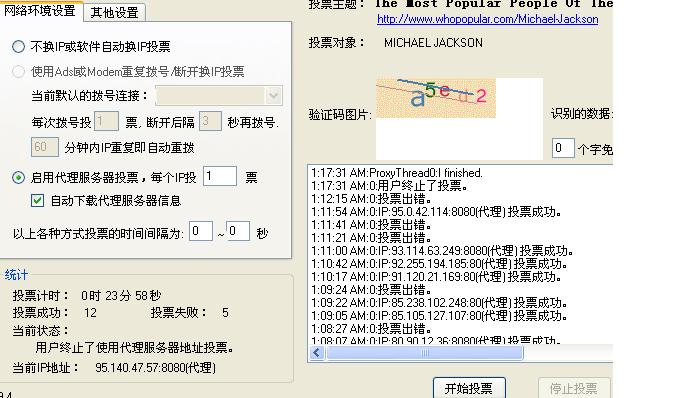Select the 1:12:15 投票出错 log line
The height and width of the screenshot is (398, 683).
[371, 199]
